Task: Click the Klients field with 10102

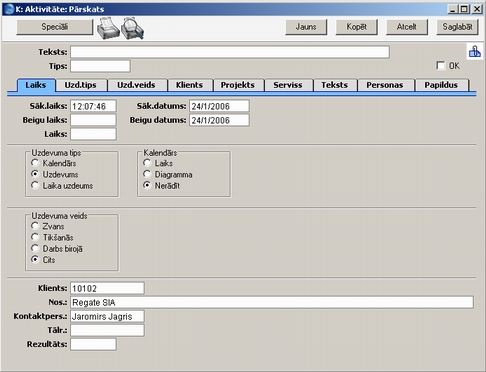Action: coord(107,288)
